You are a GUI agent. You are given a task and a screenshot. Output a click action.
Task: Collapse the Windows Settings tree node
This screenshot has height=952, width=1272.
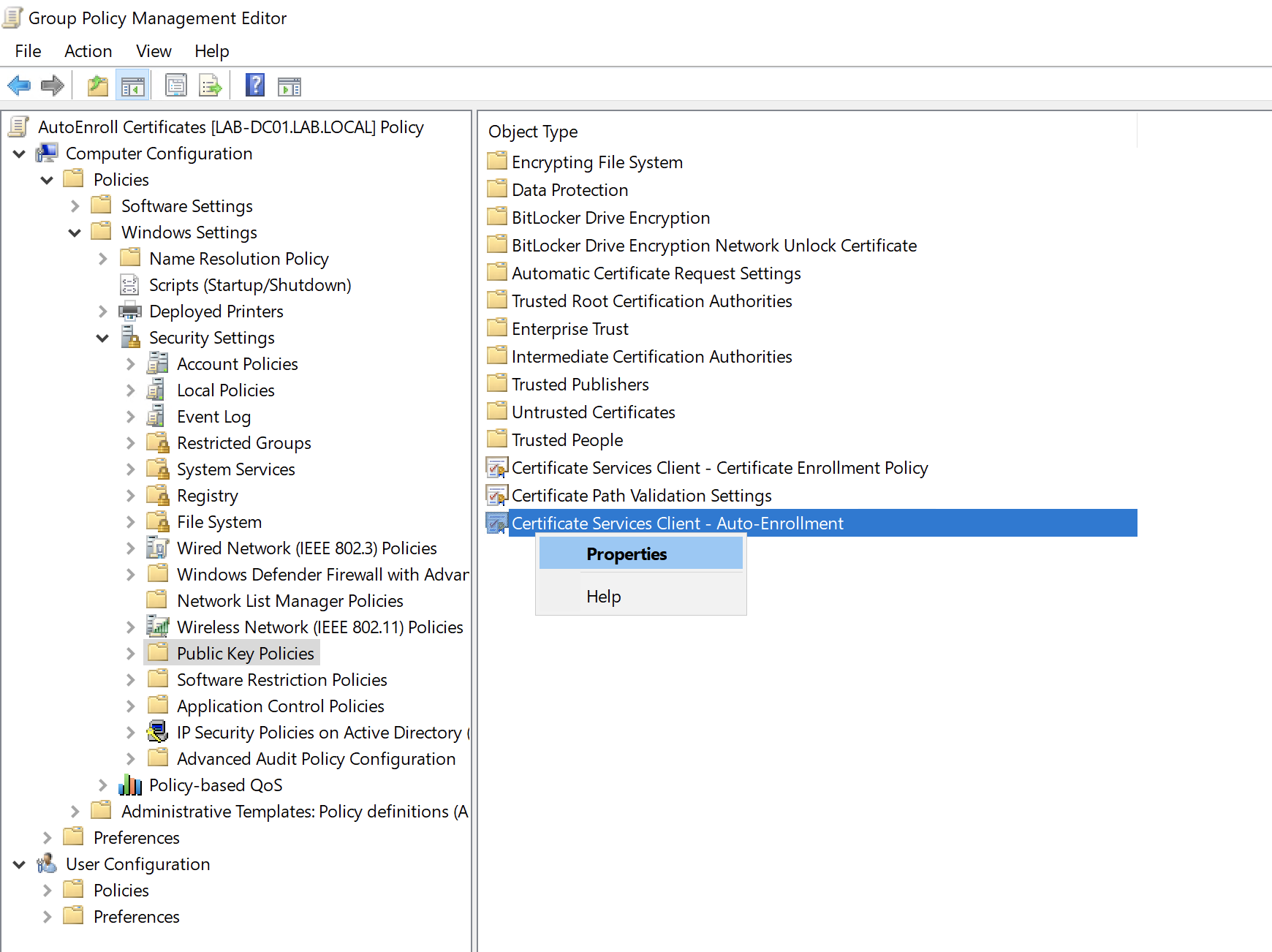tap(75, 233)
